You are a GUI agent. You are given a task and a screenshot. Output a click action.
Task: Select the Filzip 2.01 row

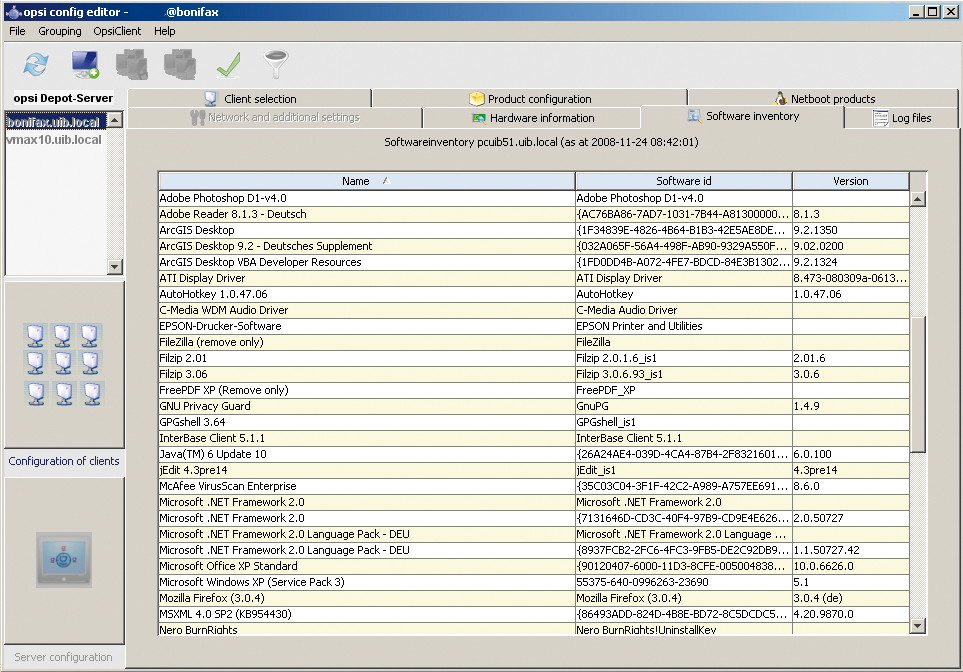(x=534, y=358)
